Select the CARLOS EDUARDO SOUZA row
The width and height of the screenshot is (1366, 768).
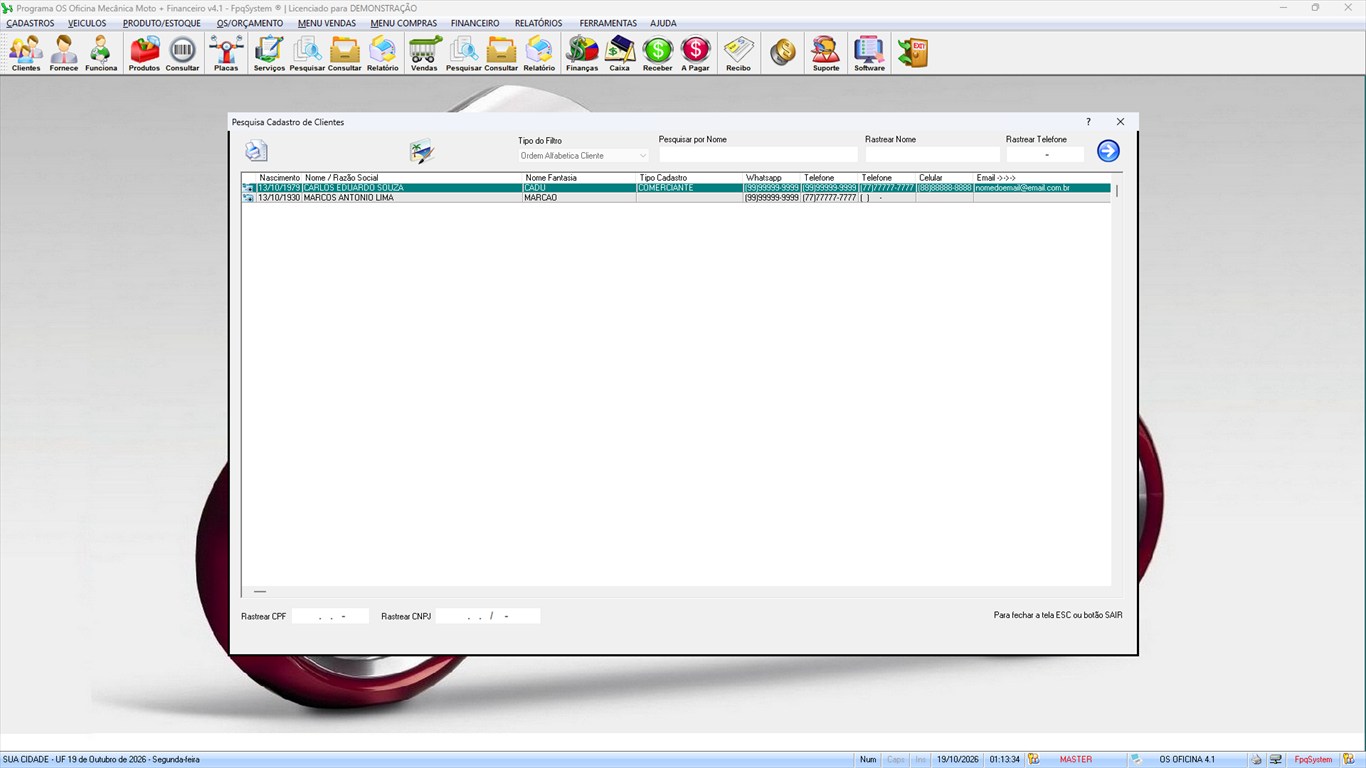point(676,188)
